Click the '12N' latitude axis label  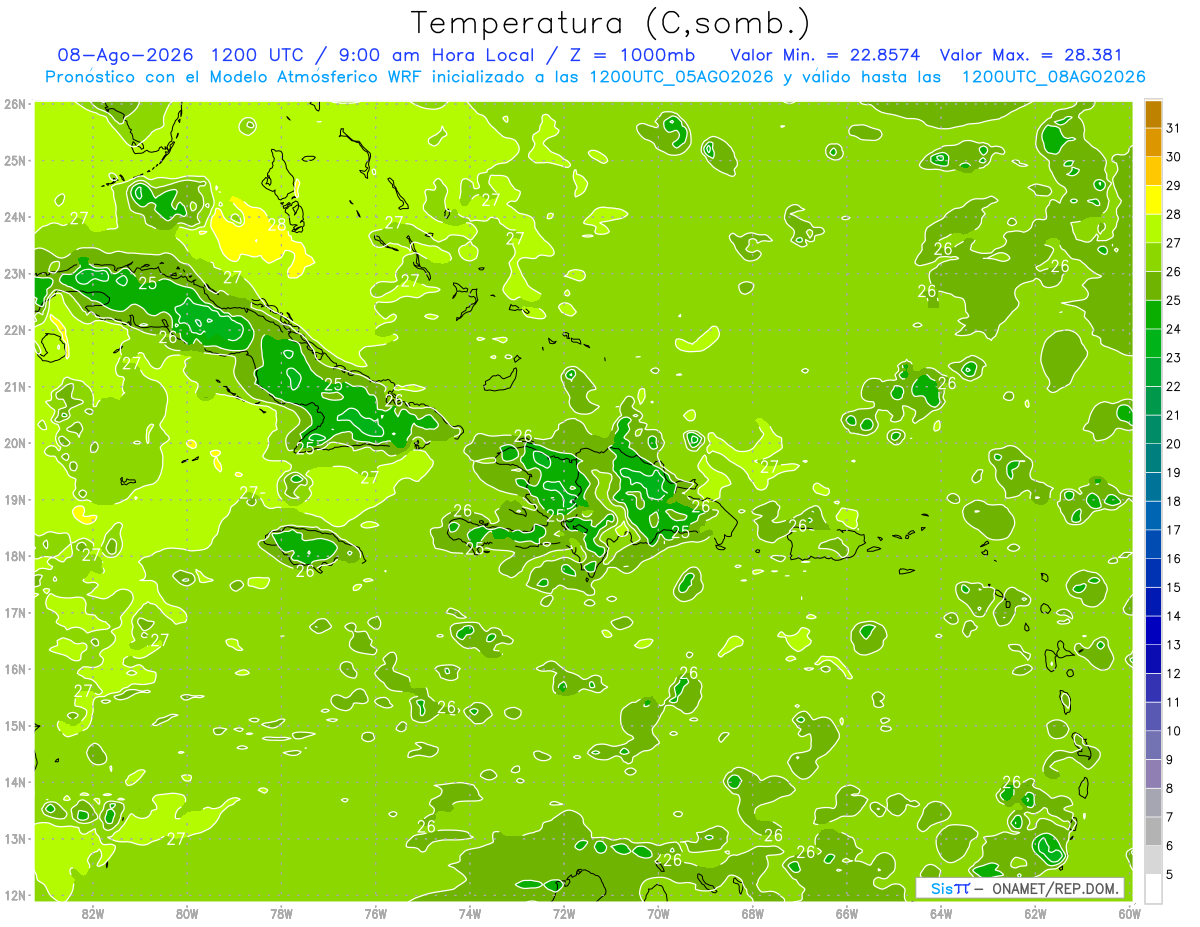coord(14,894)
